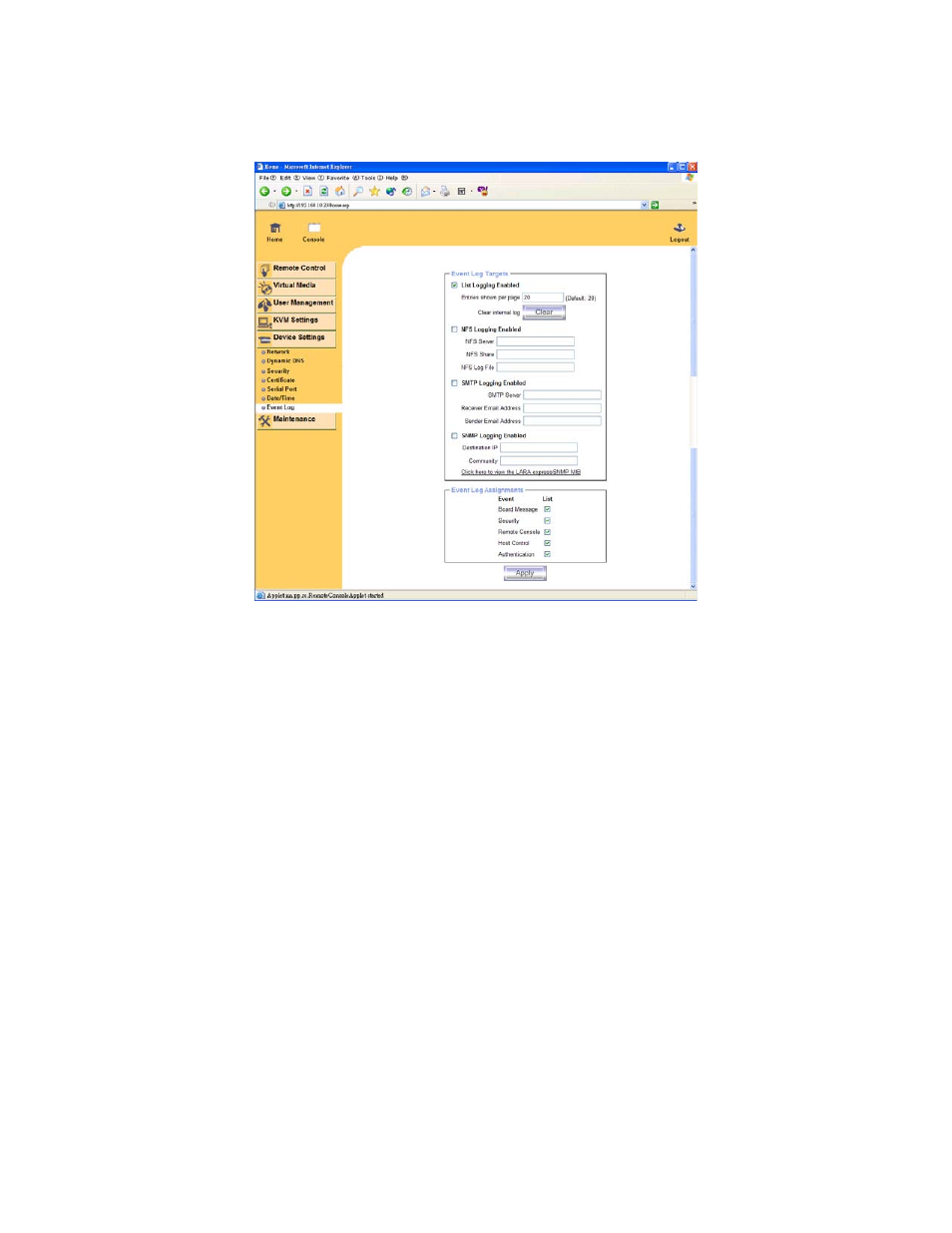The image size is (952, 1233).
Task: Click the browser Forward arrow icon
Action: [x=286, y=192]
